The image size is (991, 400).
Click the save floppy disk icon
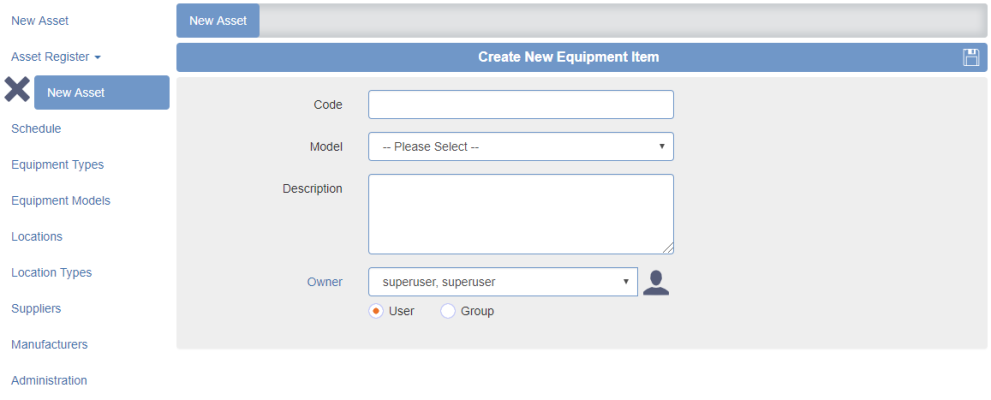[x=971, y=57]
